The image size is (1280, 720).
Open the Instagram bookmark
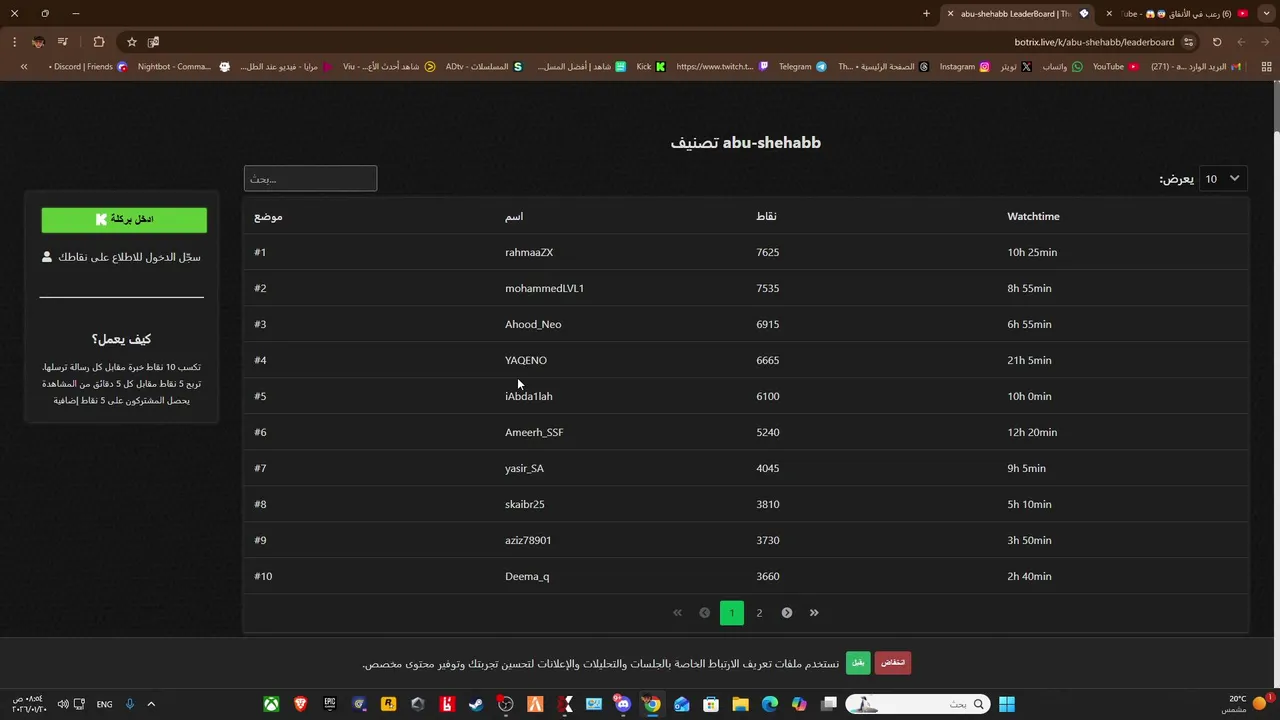[x=965, y=67]
